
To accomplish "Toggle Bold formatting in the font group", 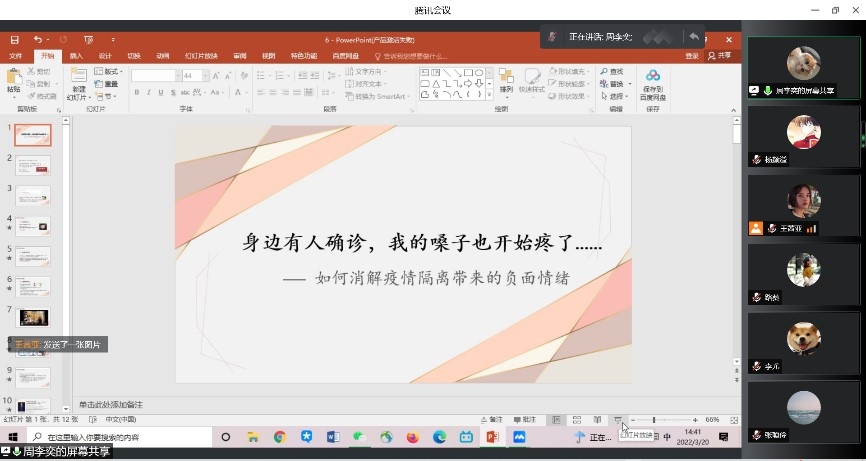I will point(136,93).
